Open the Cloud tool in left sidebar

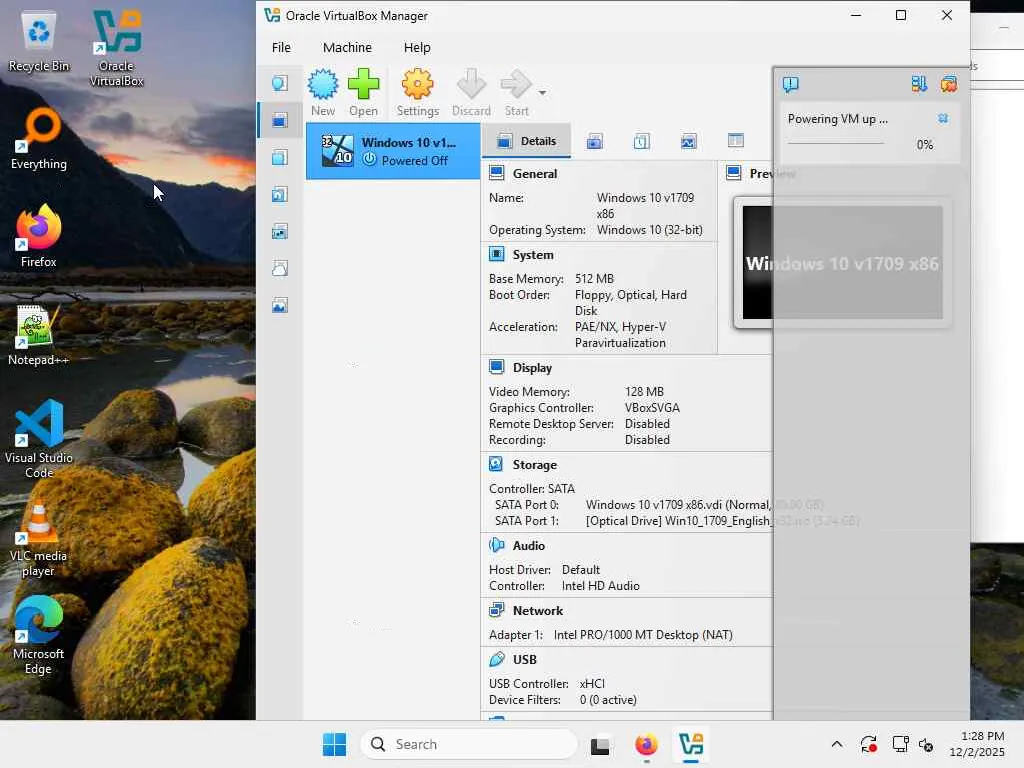280,268
